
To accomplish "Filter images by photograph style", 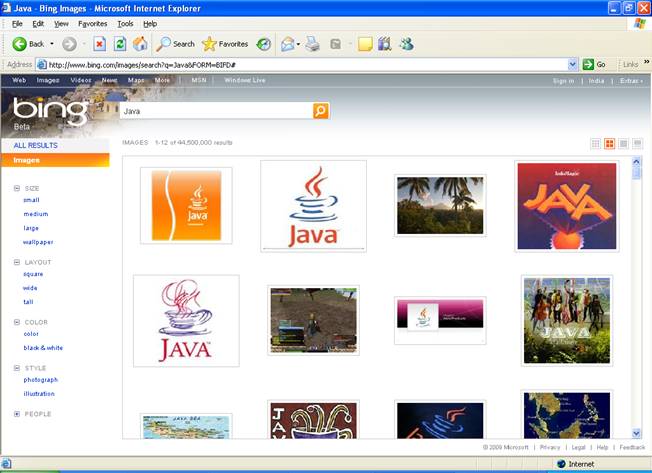I will (41, 380).
